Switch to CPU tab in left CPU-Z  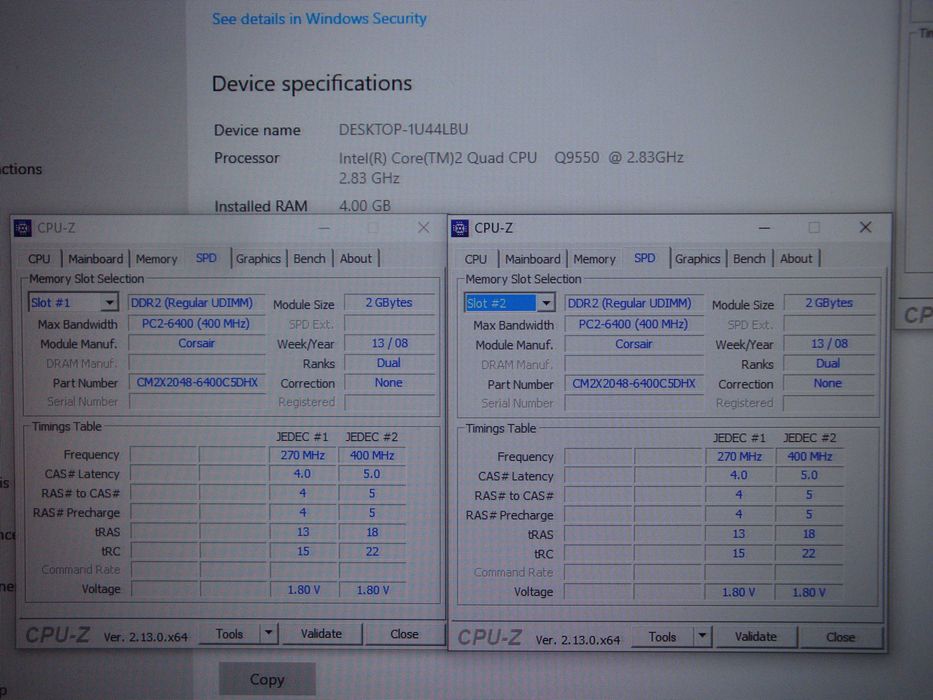point(39,259)
